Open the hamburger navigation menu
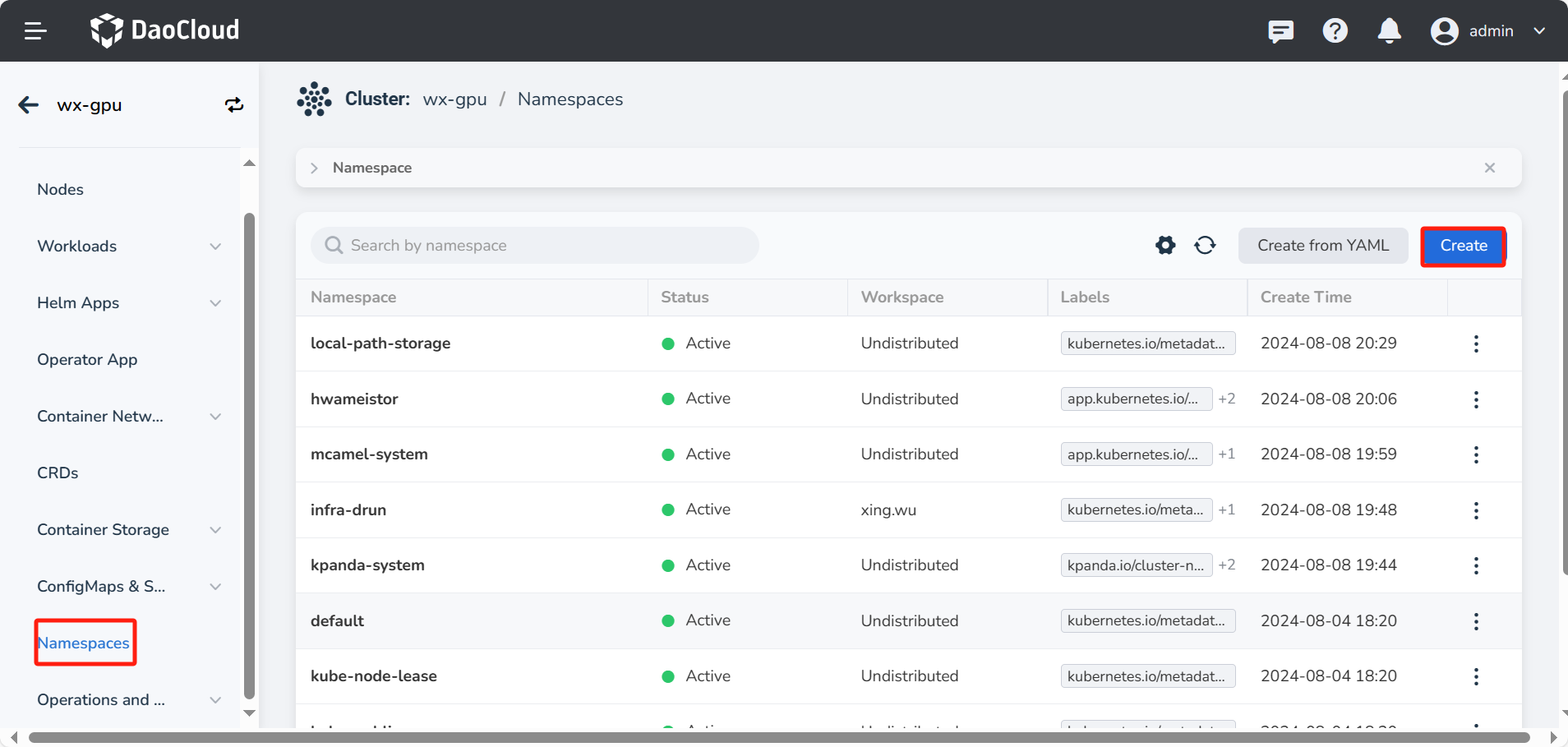 (x=35, y=31)
